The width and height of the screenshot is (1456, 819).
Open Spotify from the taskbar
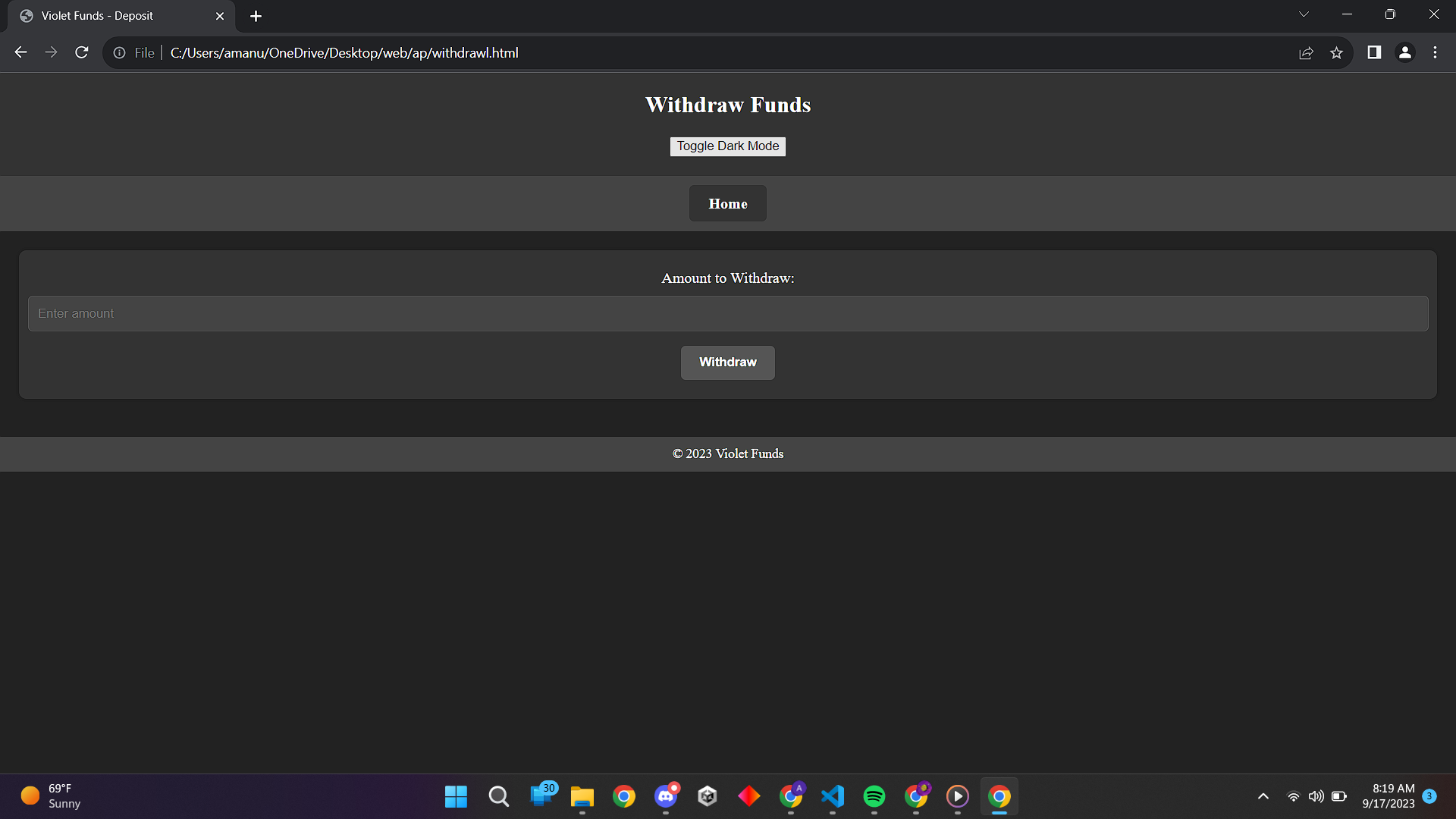coord(874,796)
